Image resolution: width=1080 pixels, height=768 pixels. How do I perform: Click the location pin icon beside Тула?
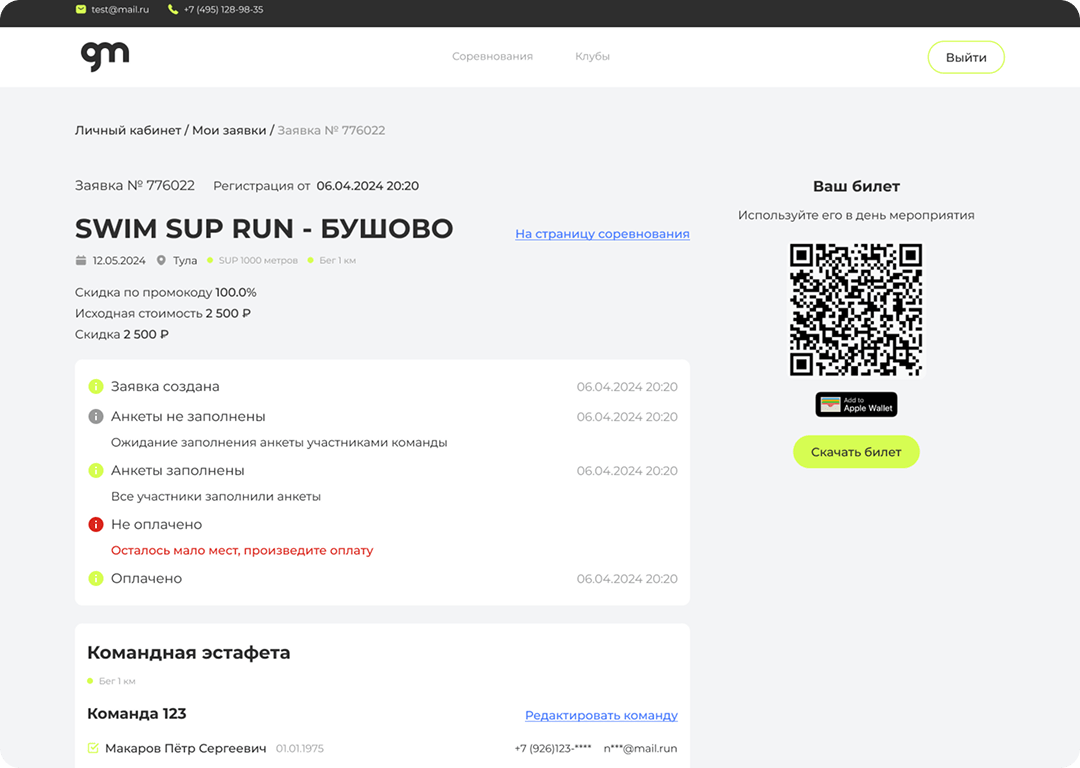(x=161, y=261)
